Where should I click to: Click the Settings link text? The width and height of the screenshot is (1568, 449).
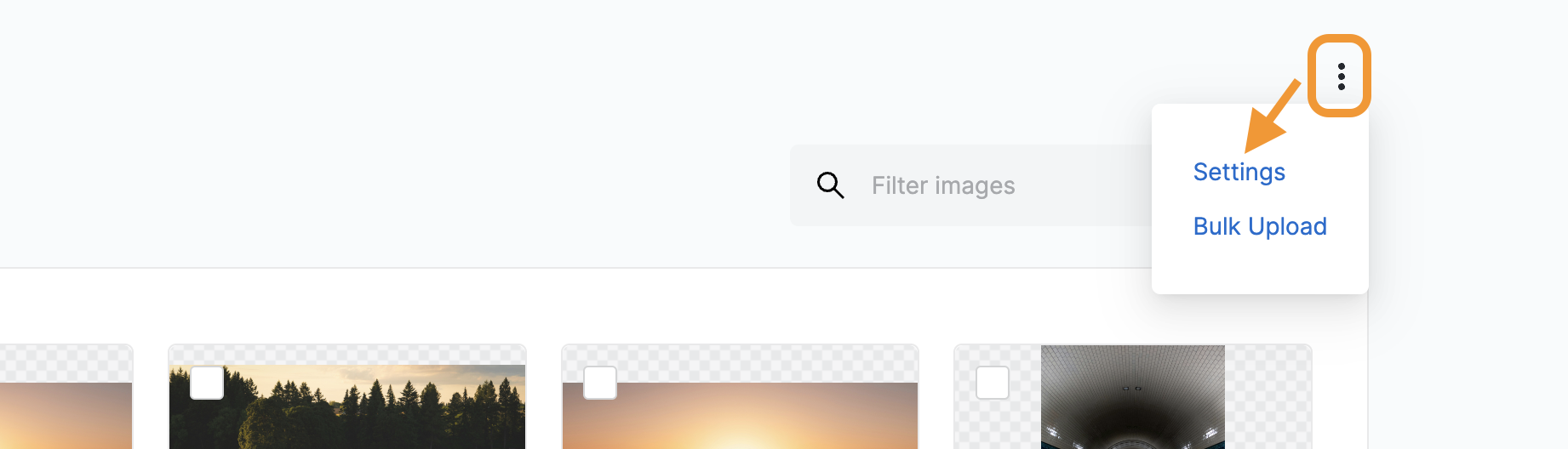click(1239, 172)
